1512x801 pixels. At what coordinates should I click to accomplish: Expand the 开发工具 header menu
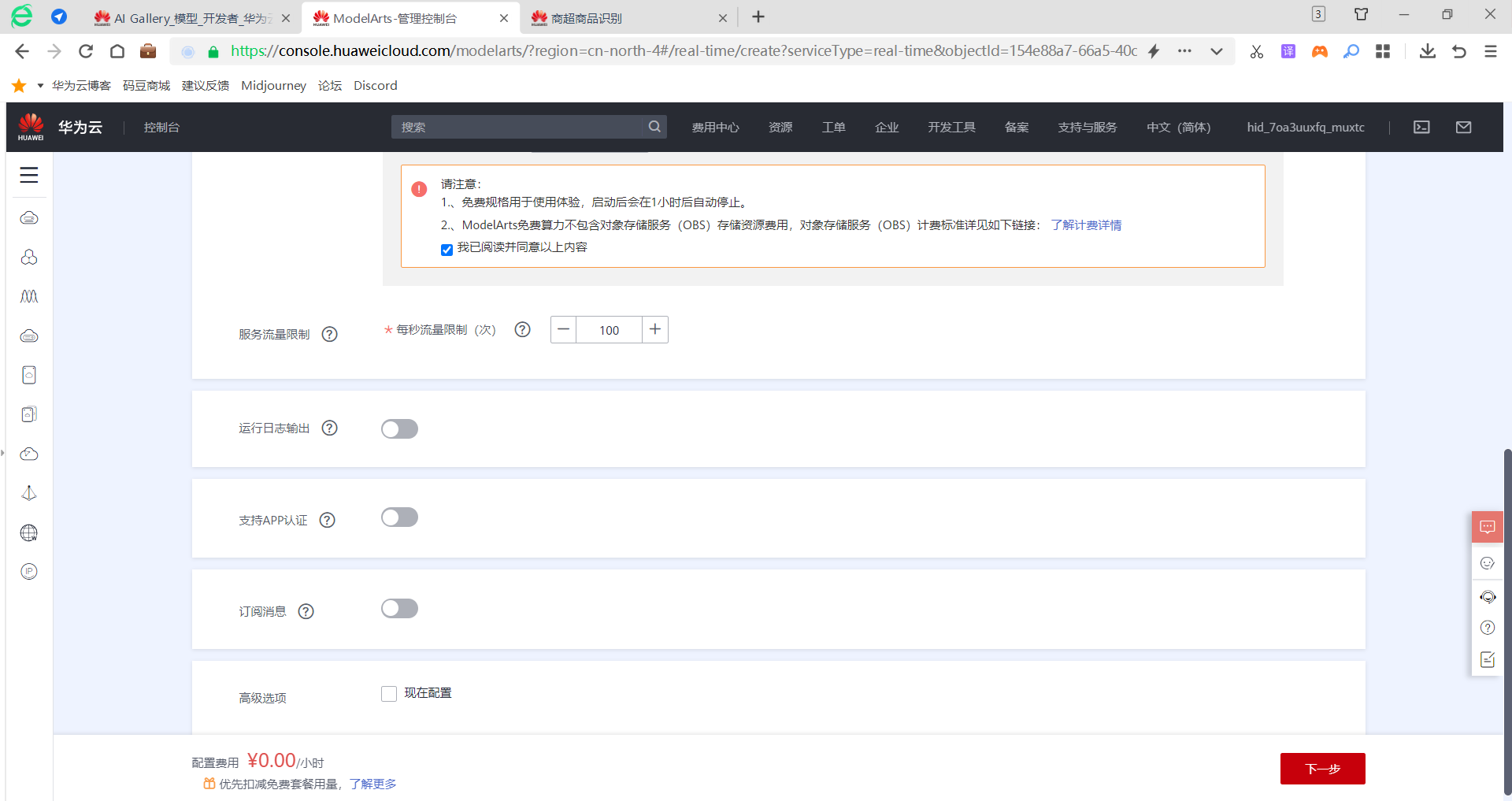[951, 128]
